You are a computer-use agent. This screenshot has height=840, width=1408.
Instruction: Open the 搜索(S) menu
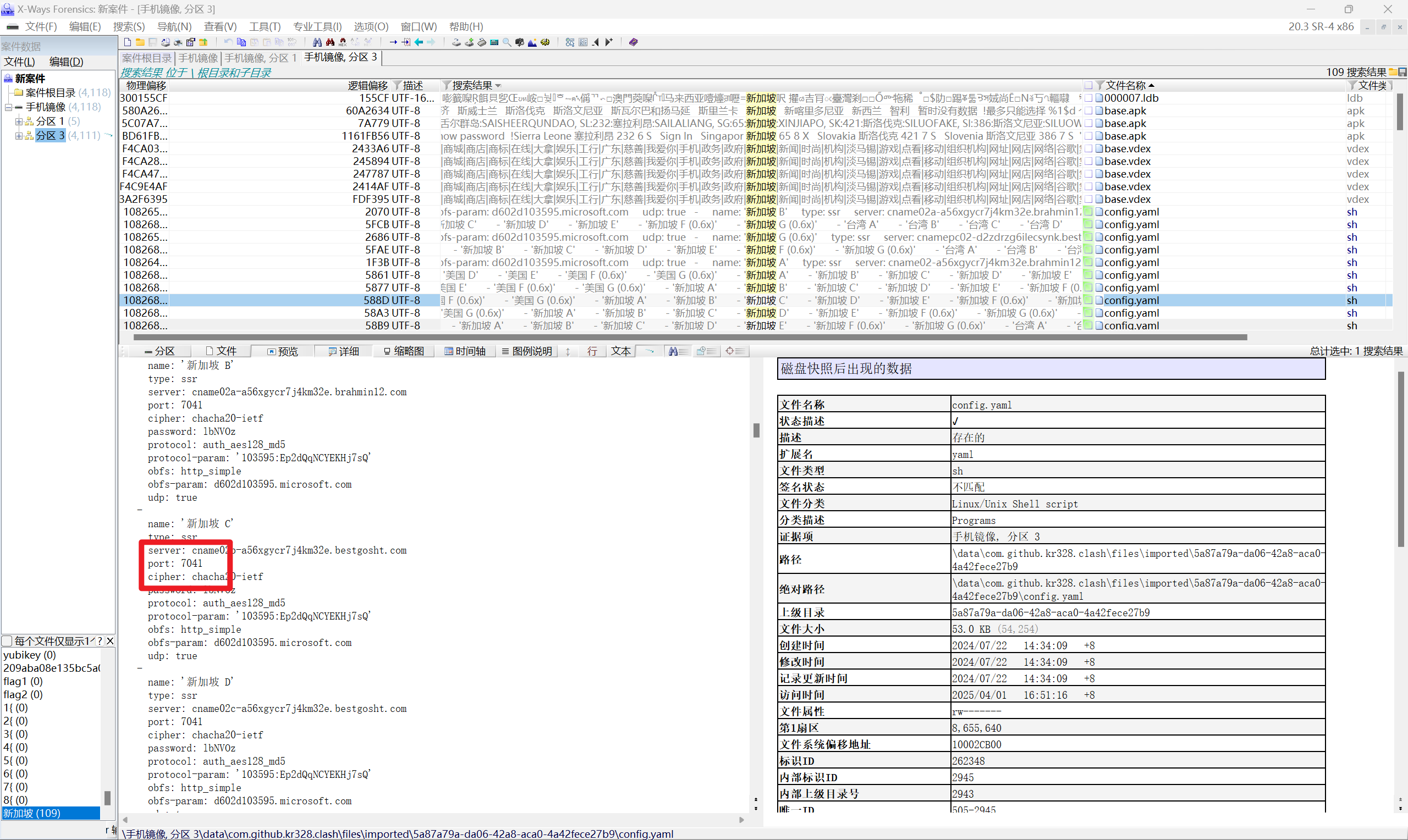129,26
